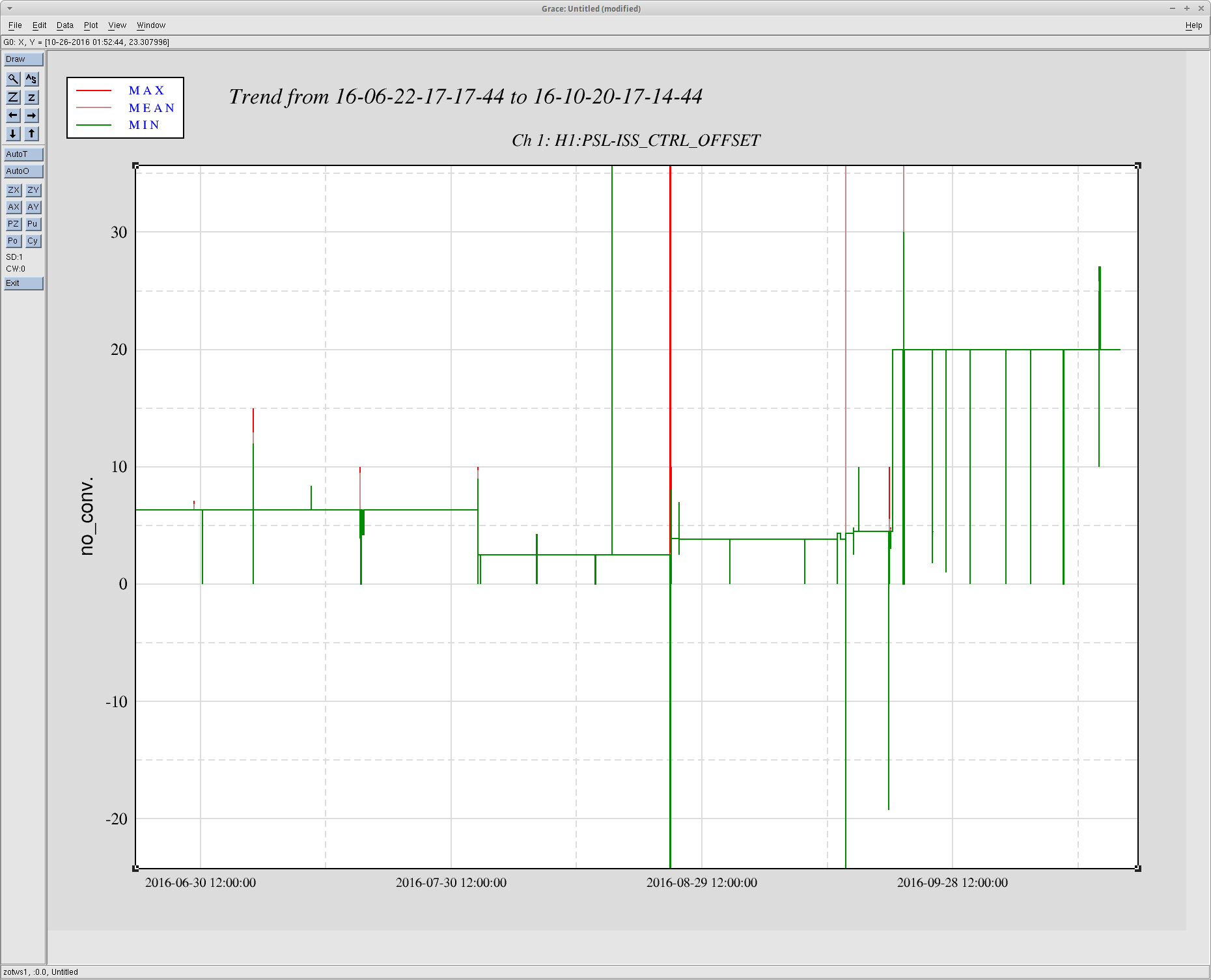This screenshot has height=980, width=1211.
Task: Click the y-axis tick label 30
Action: pyautogui.click(x=119, y=232)
